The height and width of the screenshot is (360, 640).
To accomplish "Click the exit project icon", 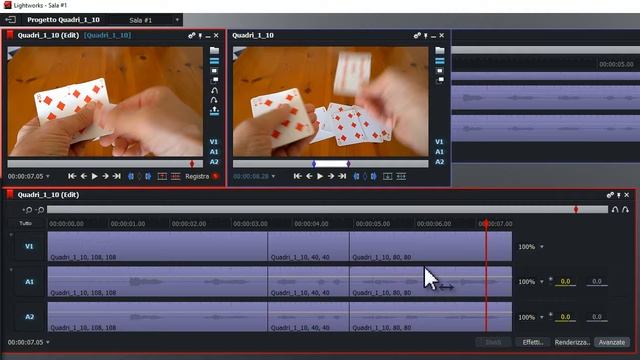I will click(x=11, y=20).
